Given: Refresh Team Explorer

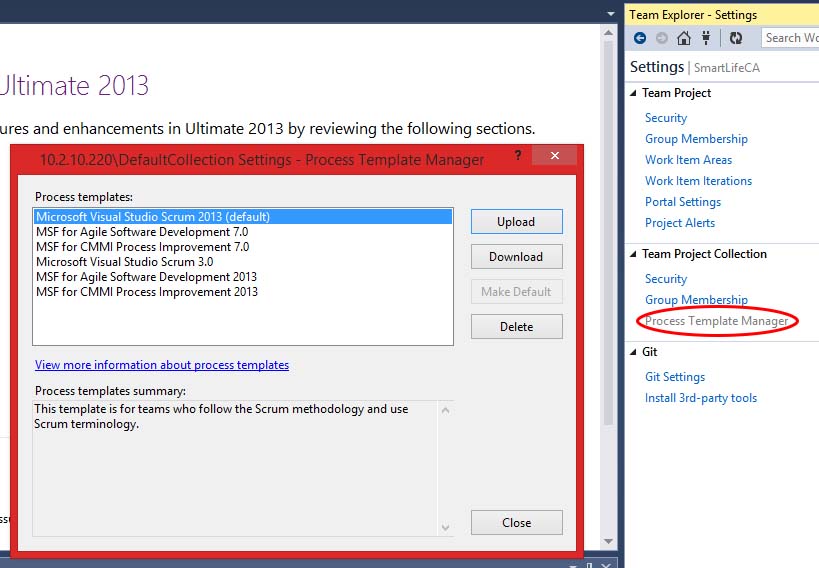Looking at the screenshot, I should (736, 38).
